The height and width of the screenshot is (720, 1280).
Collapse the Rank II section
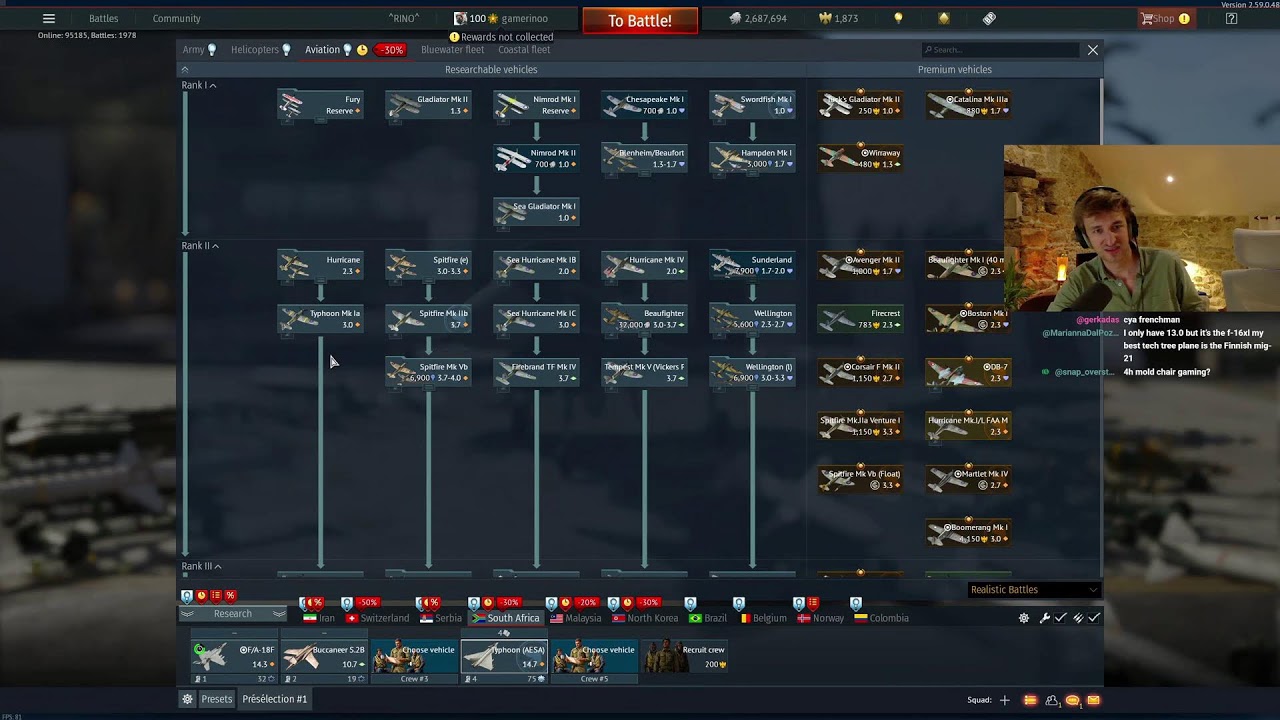click(200, 246)
